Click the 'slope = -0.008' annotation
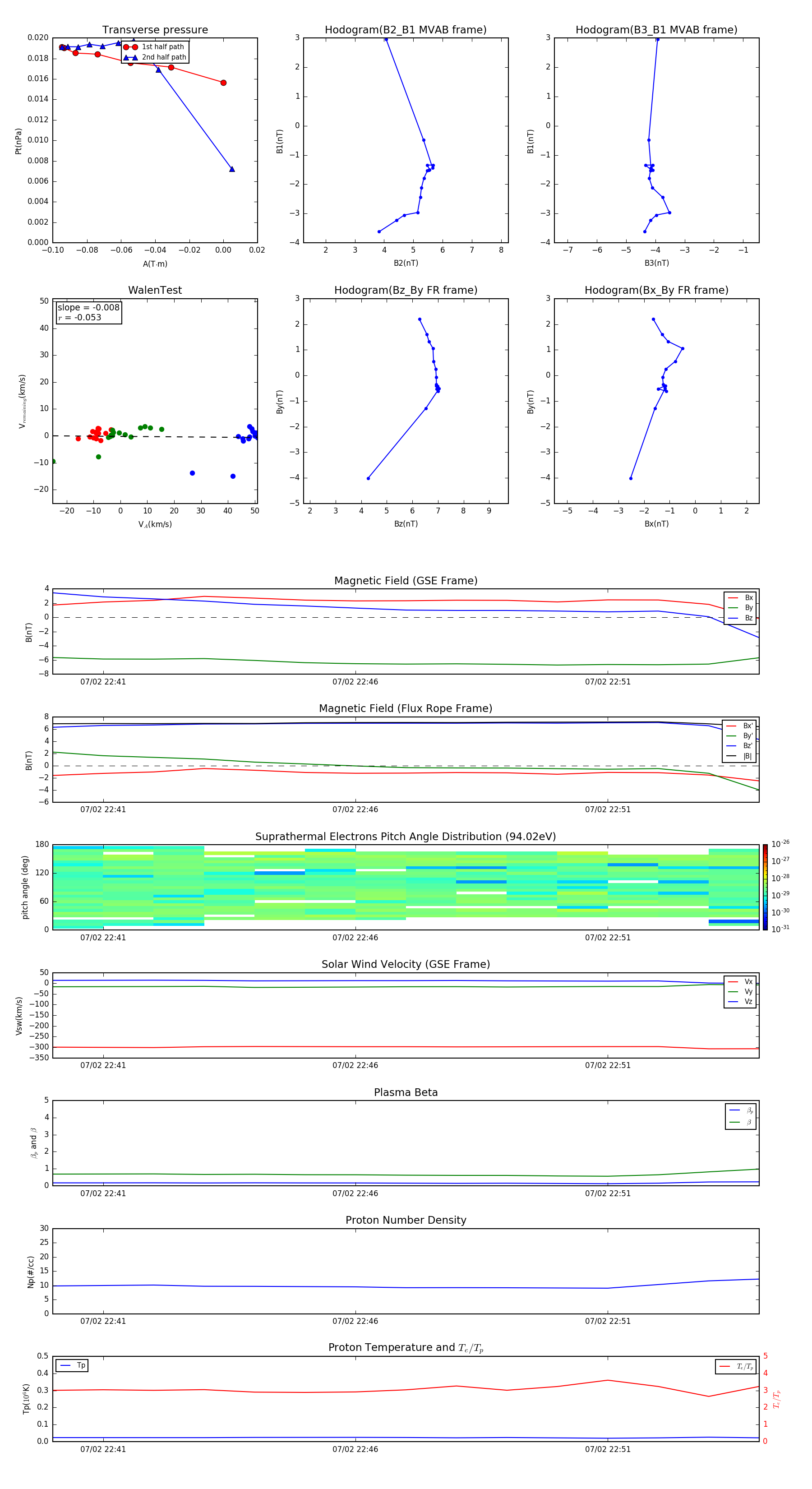The image size is (812, 1489). (x=88, y=308)
